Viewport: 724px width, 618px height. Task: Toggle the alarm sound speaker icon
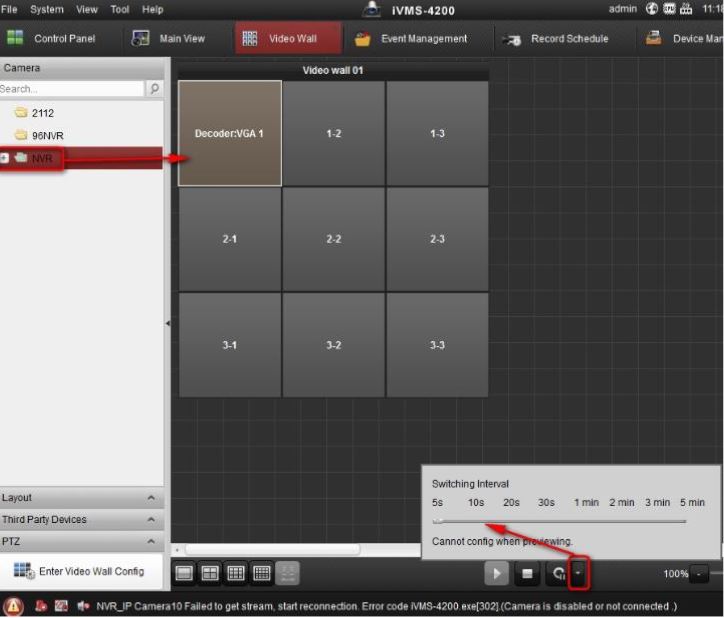click(x=83, y=606)
